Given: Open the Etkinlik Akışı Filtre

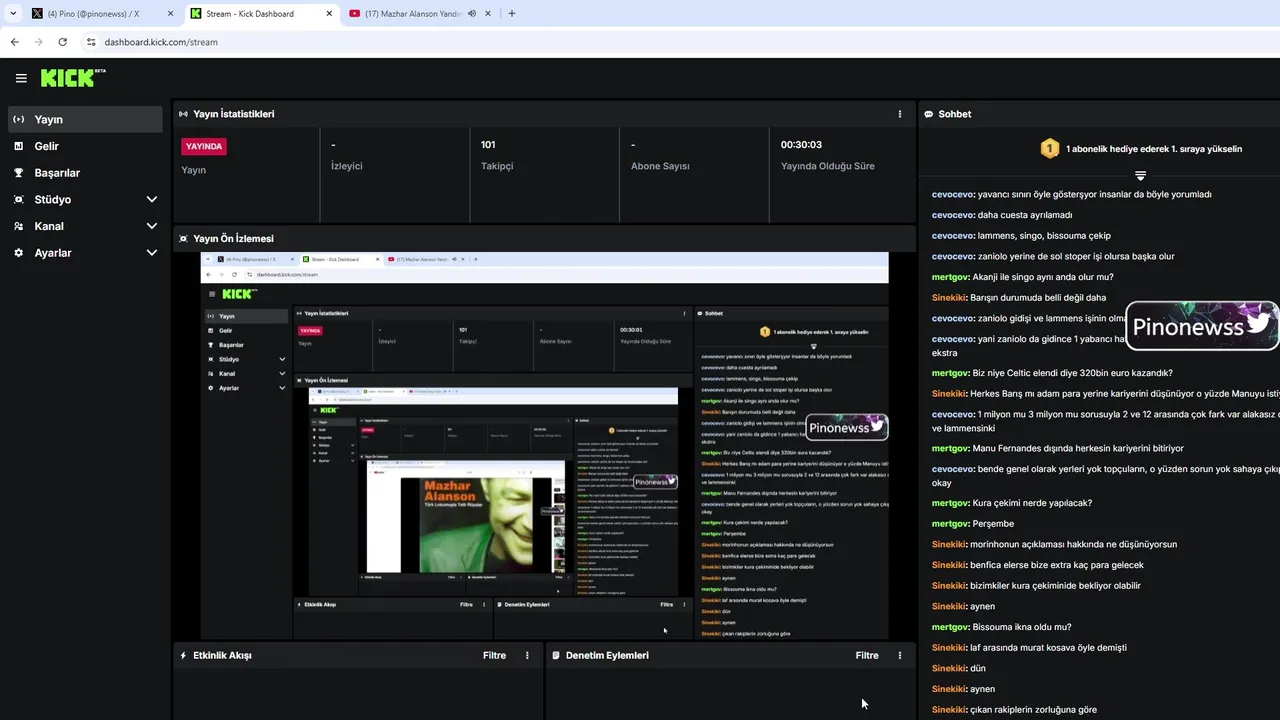Looking at the screenshot, I should pyautogui.click(x=495, y=655).
